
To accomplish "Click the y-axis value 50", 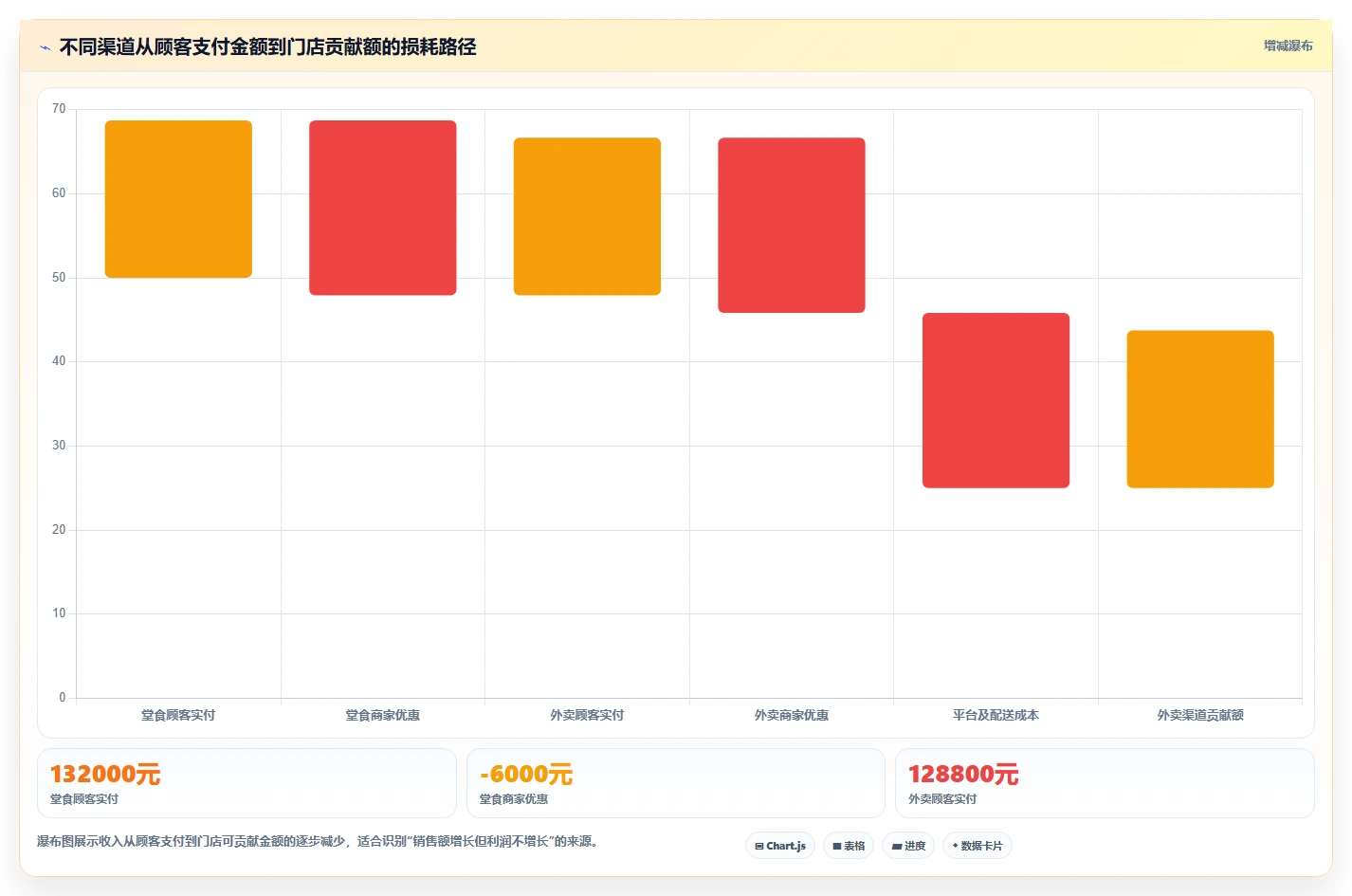I will coord(59,278).
